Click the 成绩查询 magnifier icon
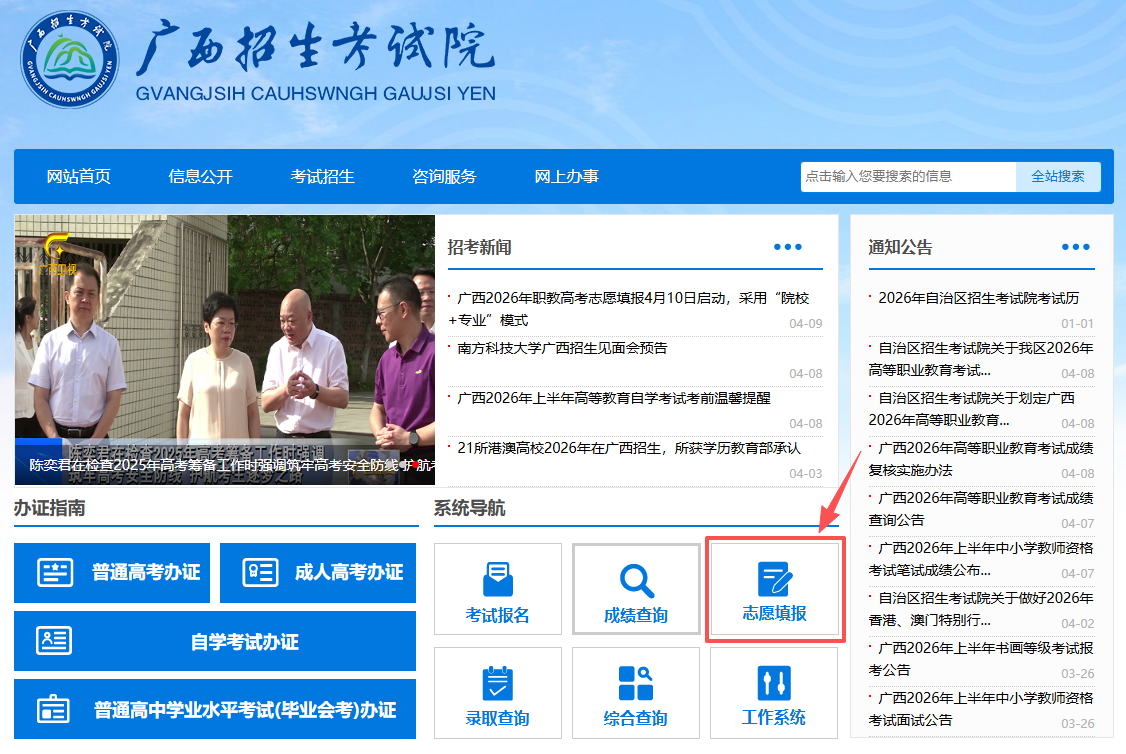The image size is (1126, 754). coord(636,581)
